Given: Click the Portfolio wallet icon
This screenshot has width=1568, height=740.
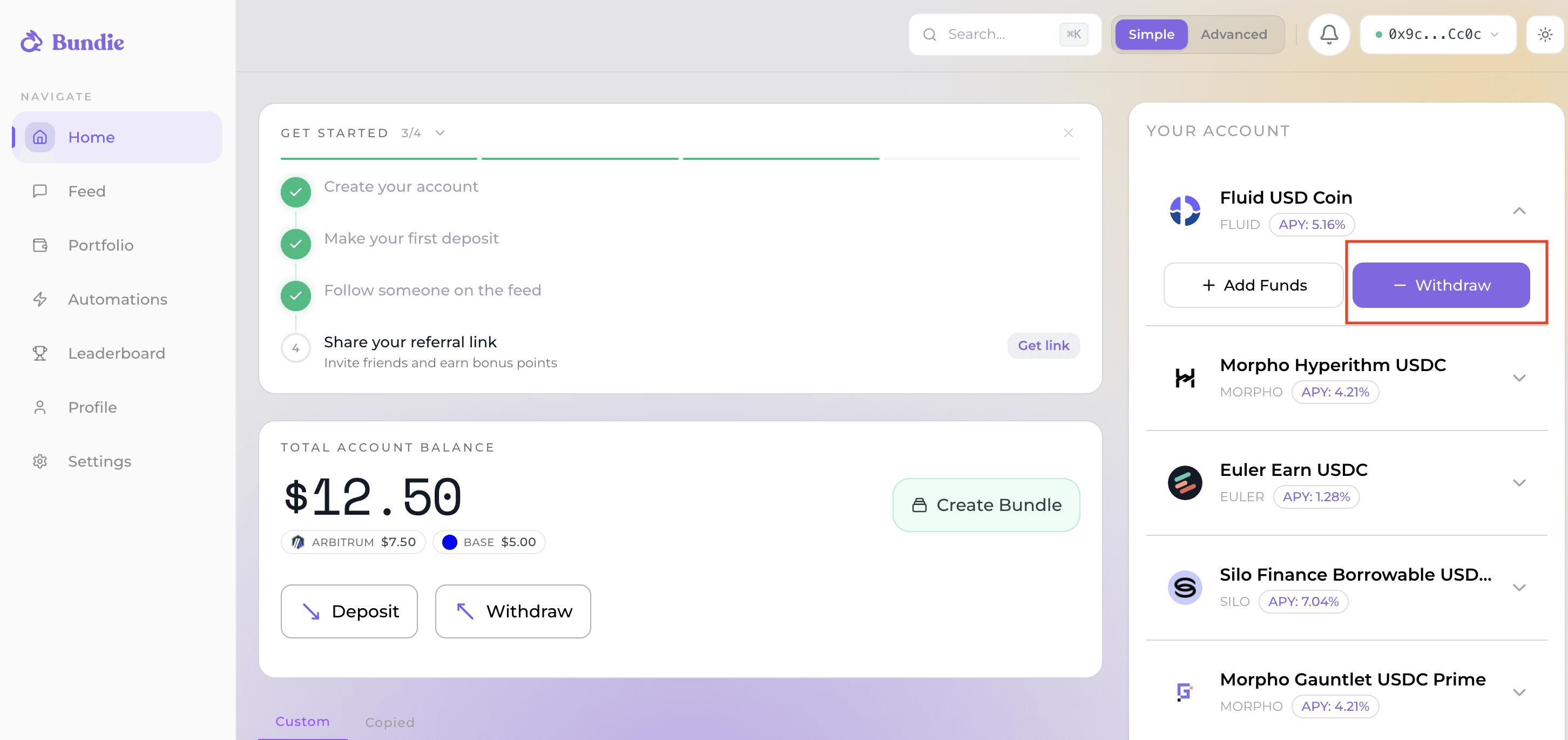Looking at the screenshot, I should tap(39, 245).
